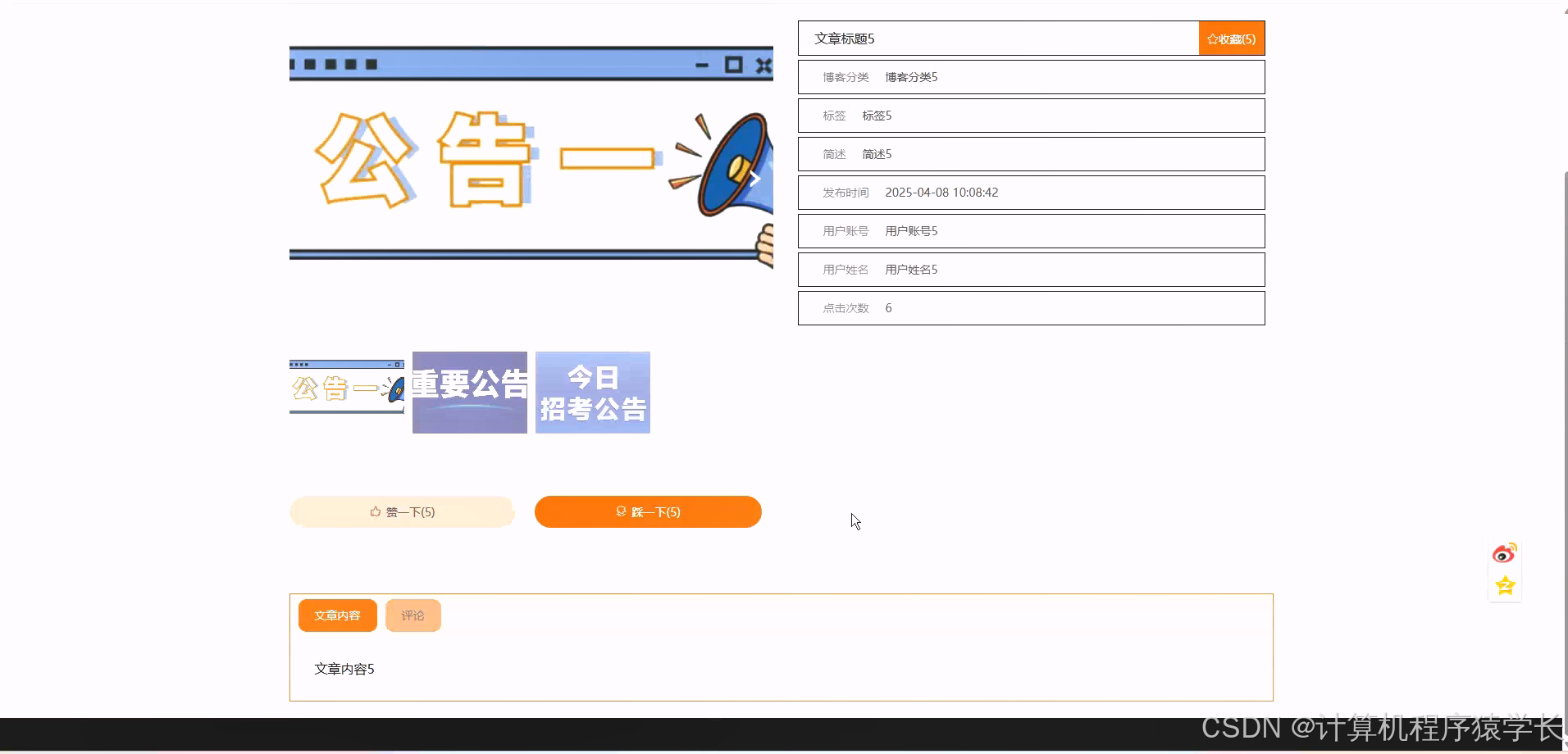Screen dimensions: 1568x754
Task: Share to Weibo icon on right sidebar
Action: tap(1505, 554)
